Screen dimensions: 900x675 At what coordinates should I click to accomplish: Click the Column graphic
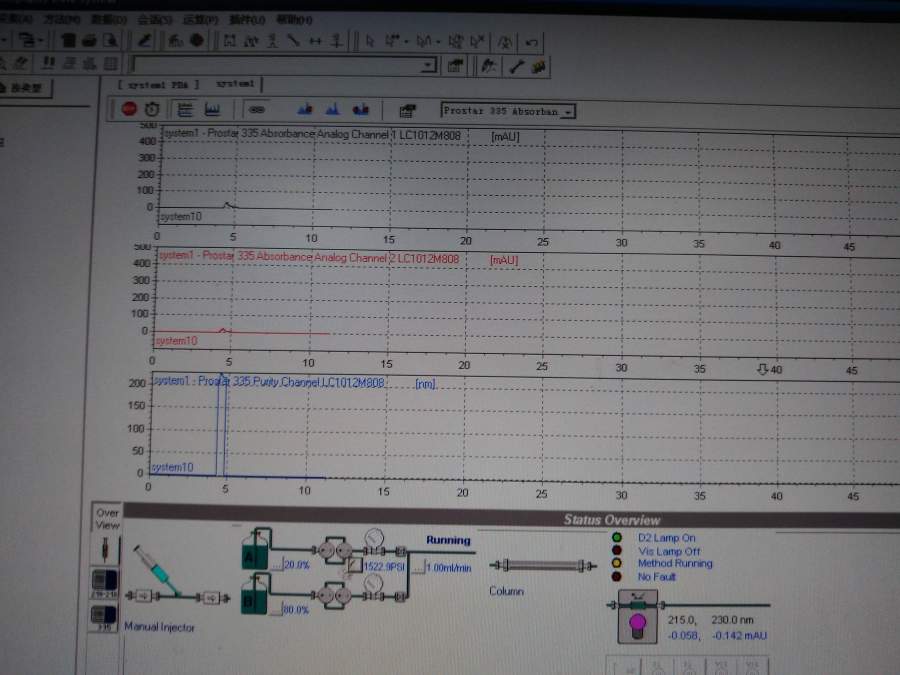[x=543, y=566]
